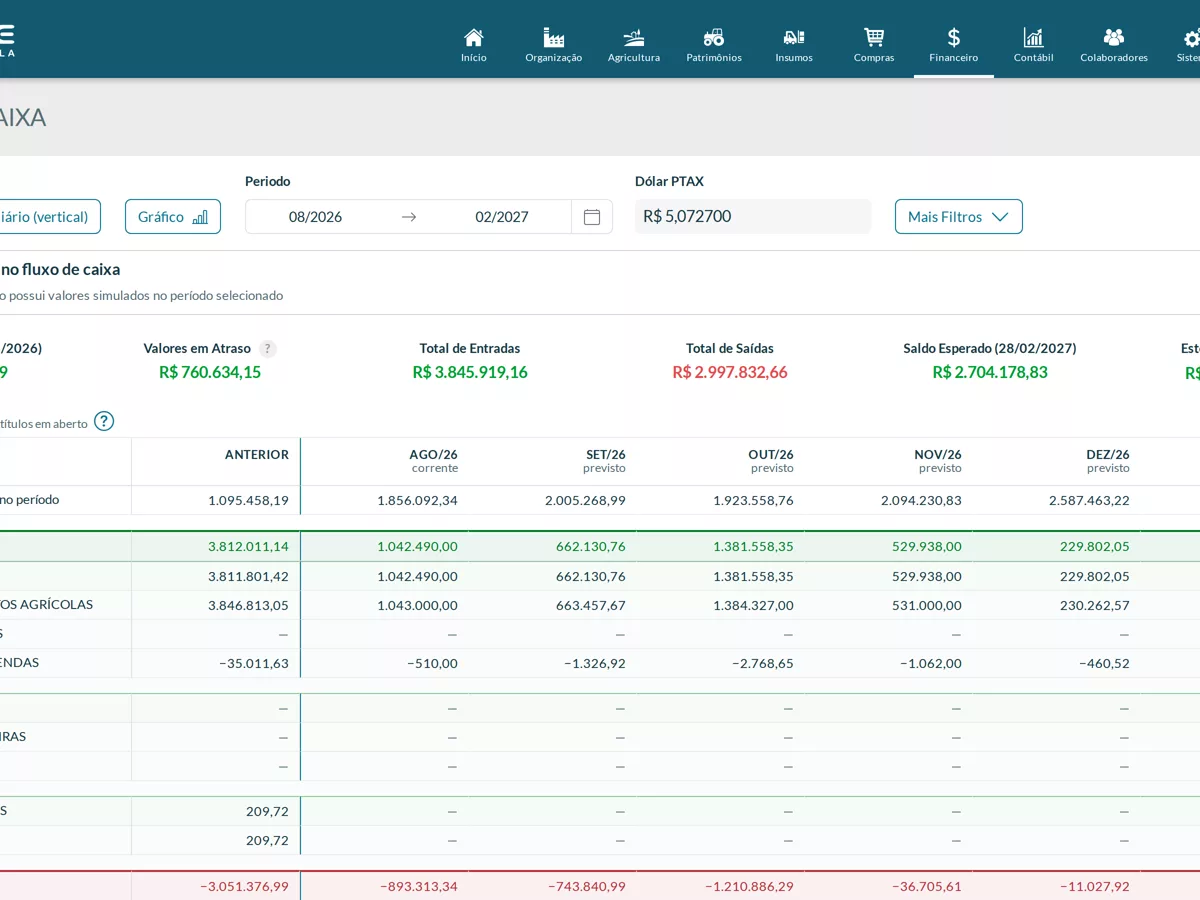The height and width of the screenshot is (900, 1200).
Task: Open the Patrimônios tractor icon
Action: click(x=714, y=38)
